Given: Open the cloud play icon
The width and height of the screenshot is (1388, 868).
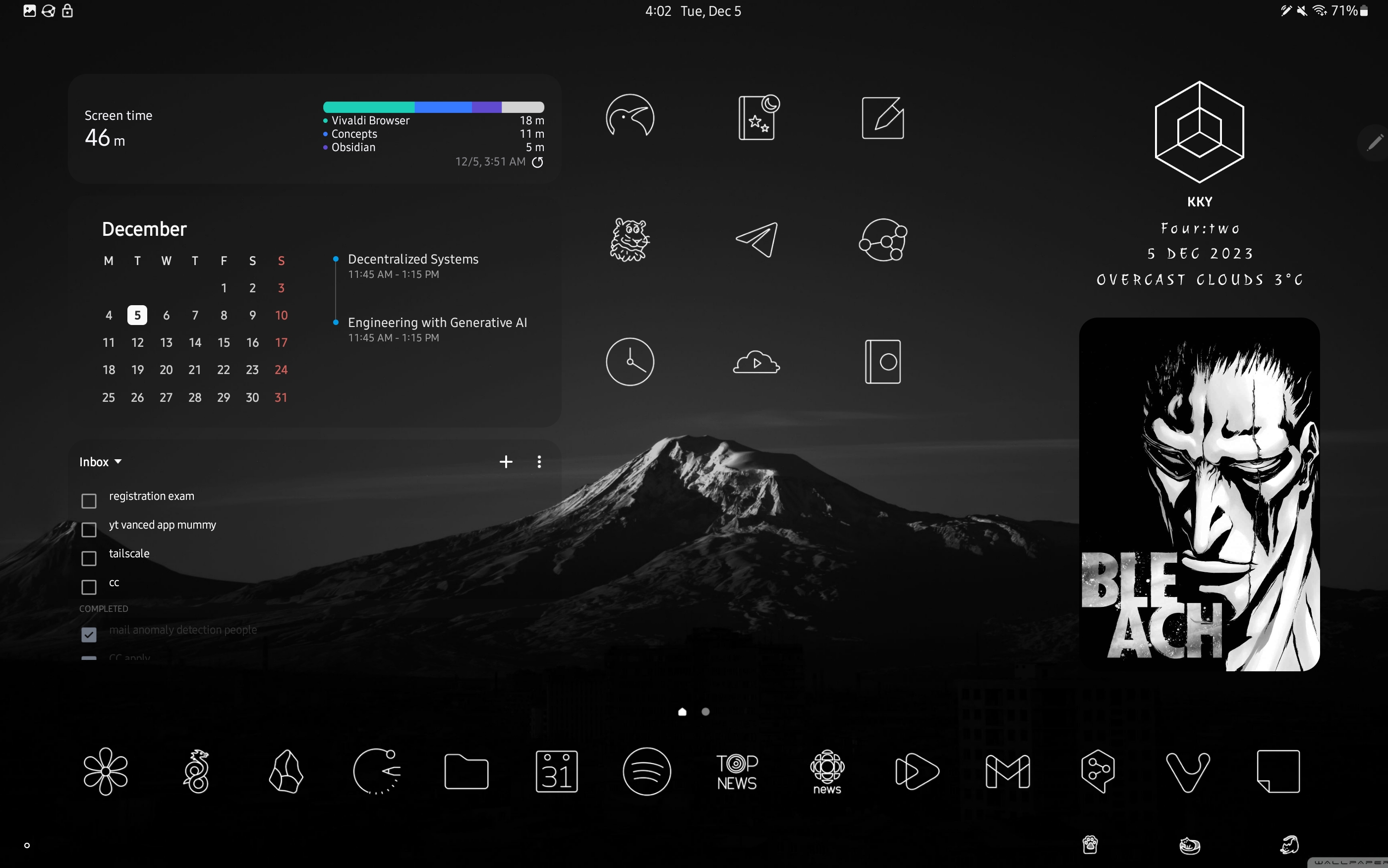Looking at the screenshot, I should 756,362.
